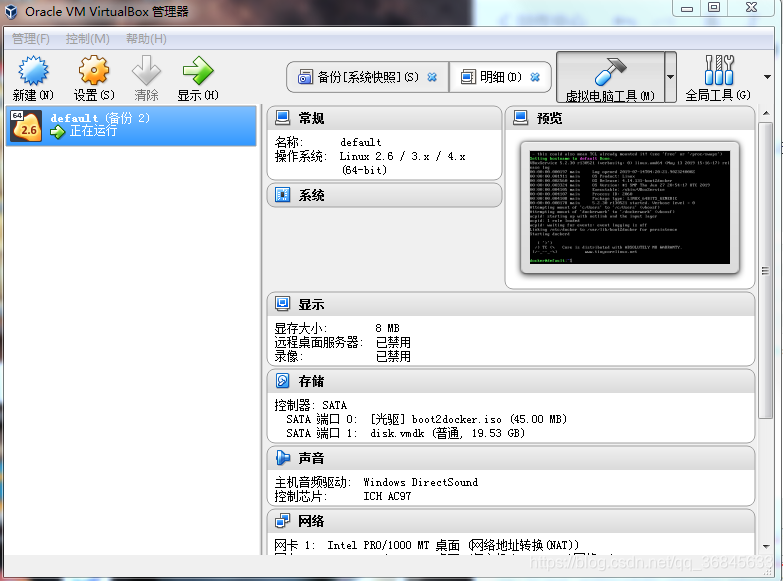Click the General section monitor icon
Image resolution: width=783 pixels, height=581 pixels.
[x=283, y=118]
